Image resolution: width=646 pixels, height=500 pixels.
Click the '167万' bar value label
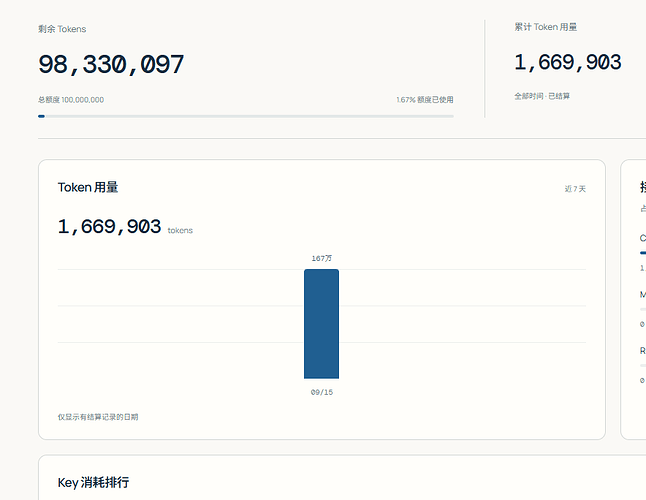(x=321, y=258)
